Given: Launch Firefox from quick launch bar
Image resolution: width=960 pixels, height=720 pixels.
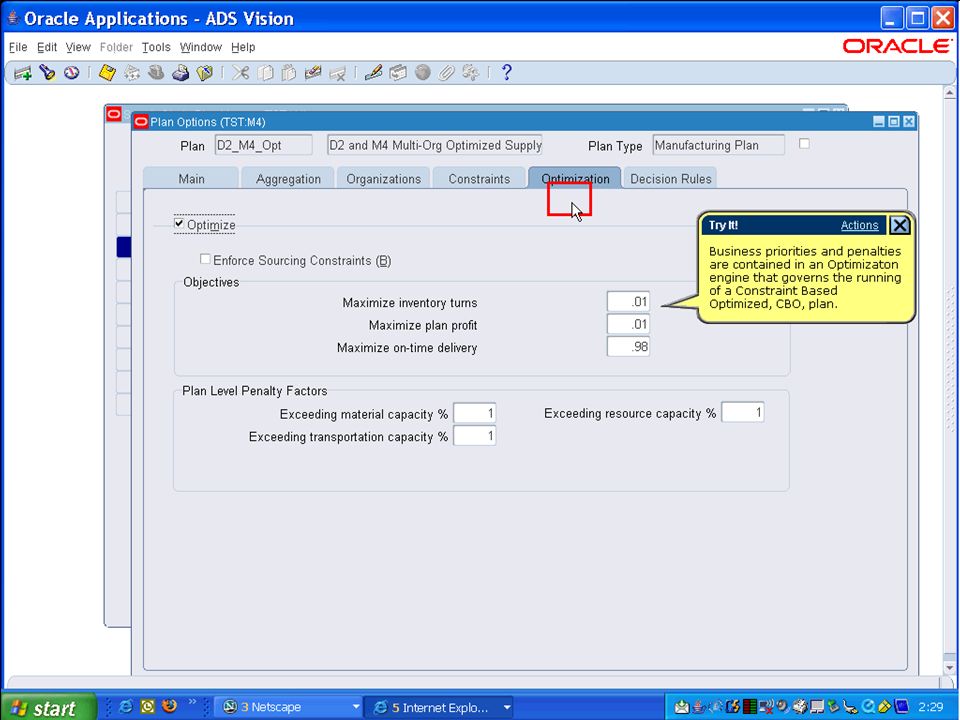Looking at the screenshot, I should click(x=170, y=707).
